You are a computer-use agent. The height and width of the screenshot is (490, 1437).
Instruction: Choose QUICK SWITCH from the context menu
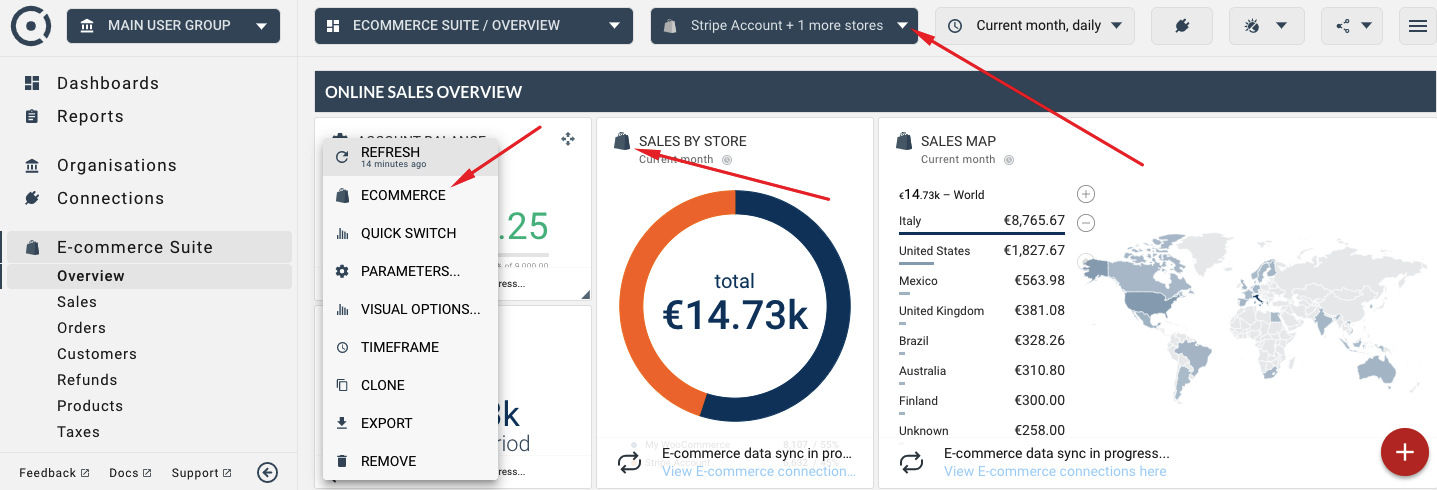410,233
